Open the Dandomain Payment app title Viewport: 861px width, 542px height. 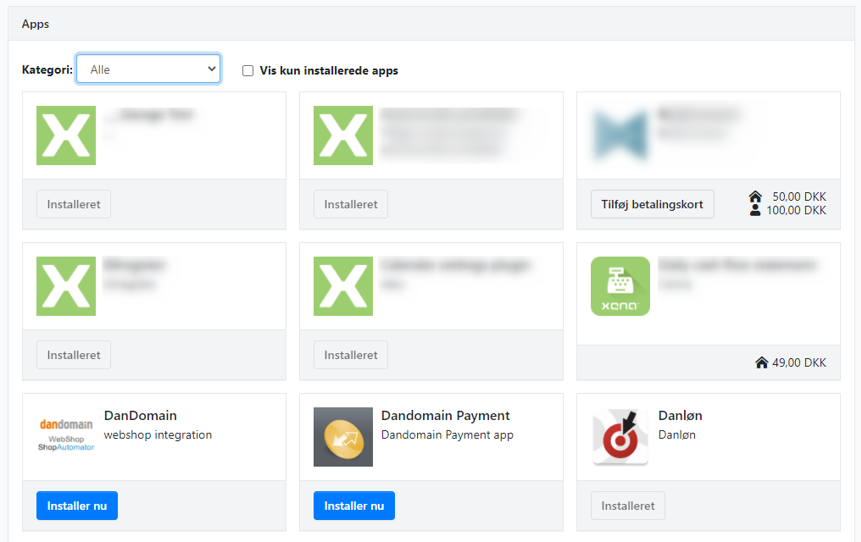tap(445, 416)
